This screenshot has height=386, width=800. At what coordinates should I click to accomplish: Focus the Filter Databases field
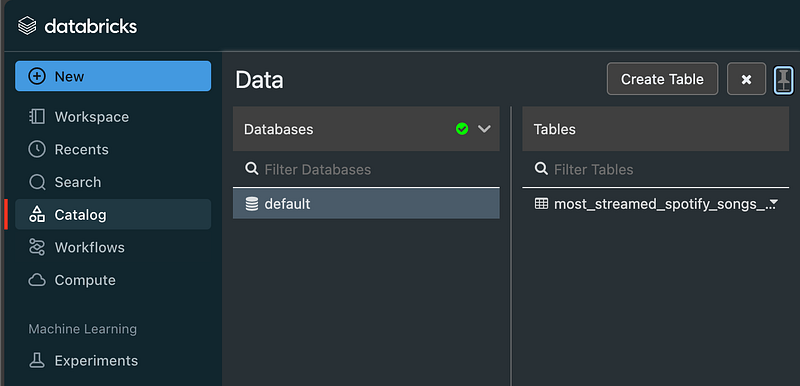366,169
